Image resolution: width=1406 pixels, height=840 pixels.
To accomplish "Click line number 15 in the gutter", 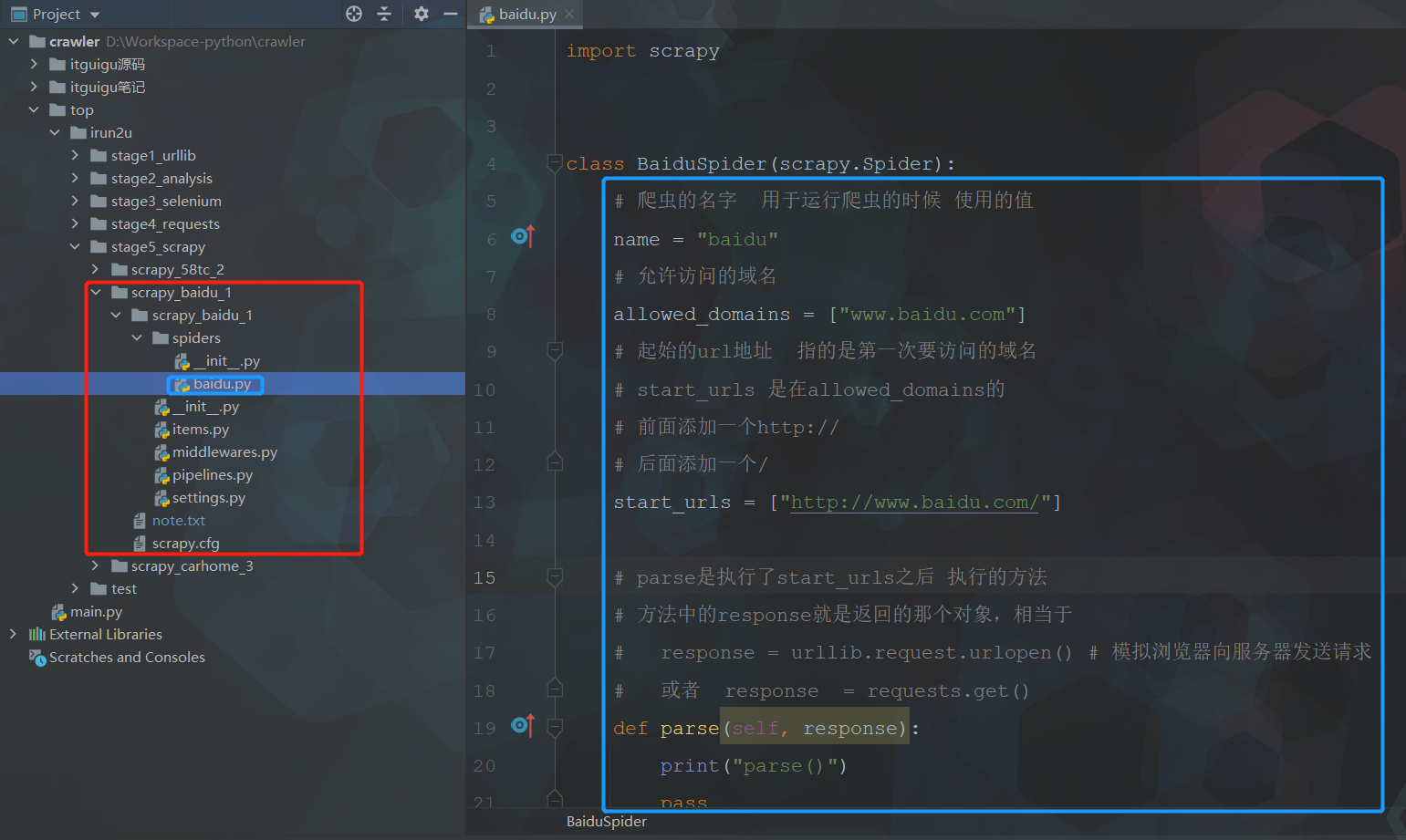I will [484, 577].
